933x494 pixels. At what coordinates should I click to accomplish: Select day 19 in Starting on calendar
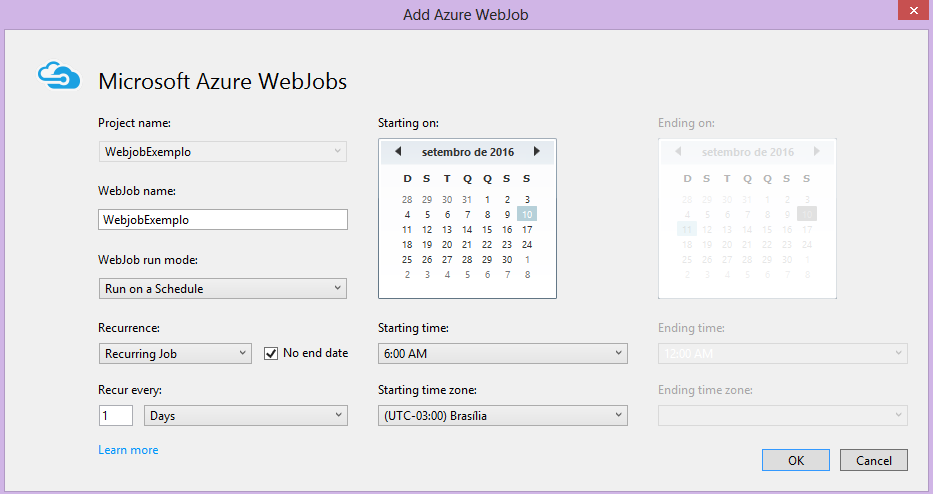coord(427,245)
